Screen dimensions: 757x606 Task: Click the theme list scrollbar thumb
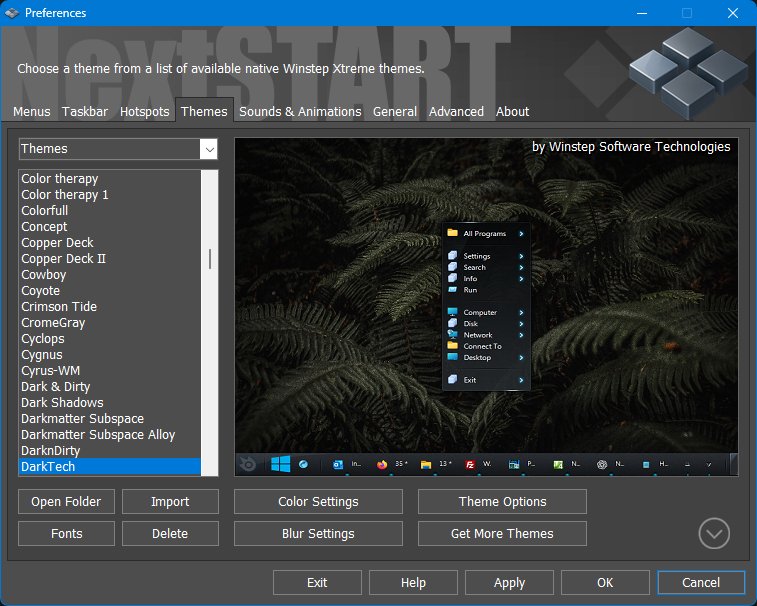pyautogui.click(x=210, y=259)
